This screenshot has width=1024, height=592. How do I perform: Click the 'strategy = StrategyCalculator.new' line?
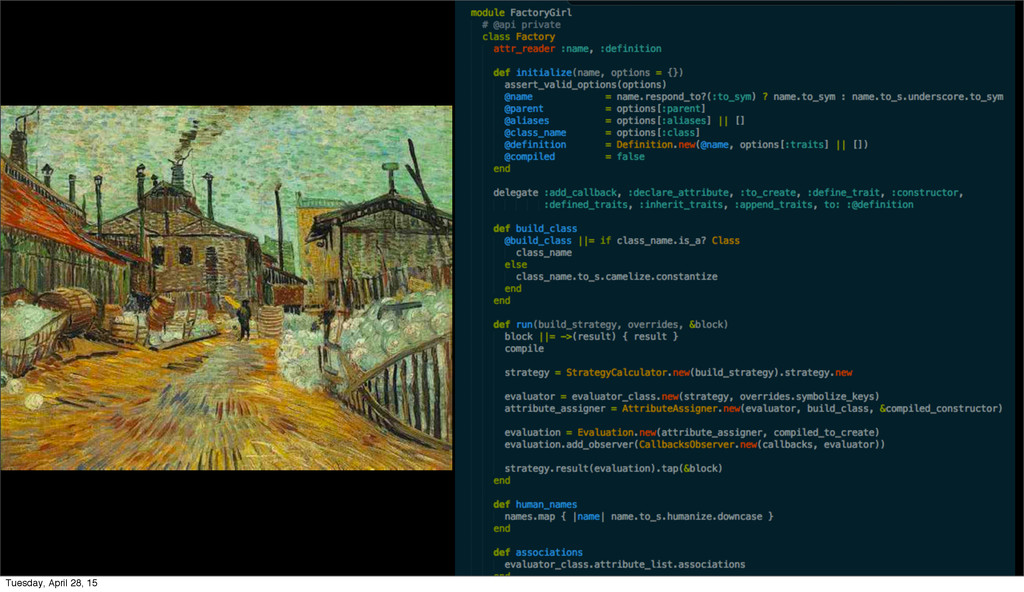tap(679, 372)
